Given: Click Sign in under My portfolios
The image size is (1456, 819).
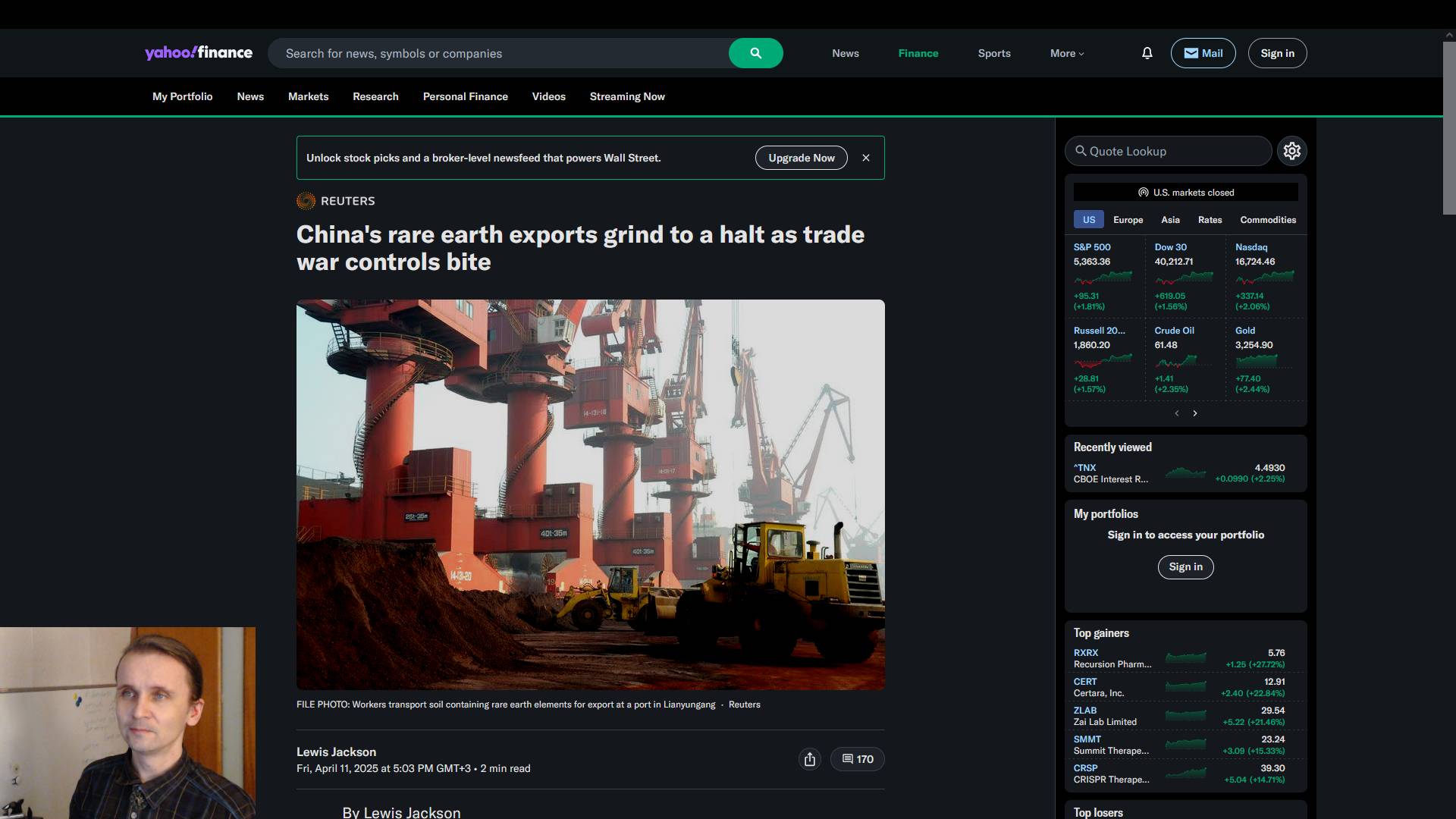Looking at the screenshot, I should pyautogui.click(x=1185, y=566).
